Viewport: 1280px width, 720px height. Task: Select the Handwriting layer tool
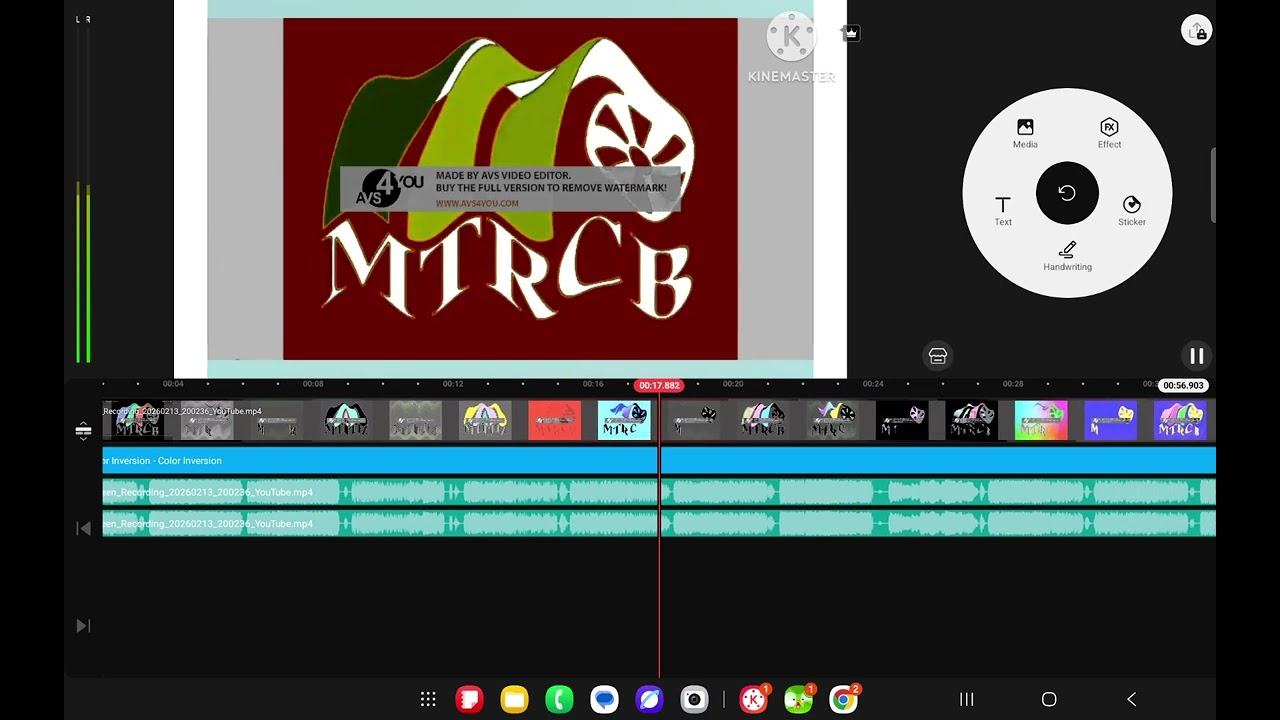1067,256
